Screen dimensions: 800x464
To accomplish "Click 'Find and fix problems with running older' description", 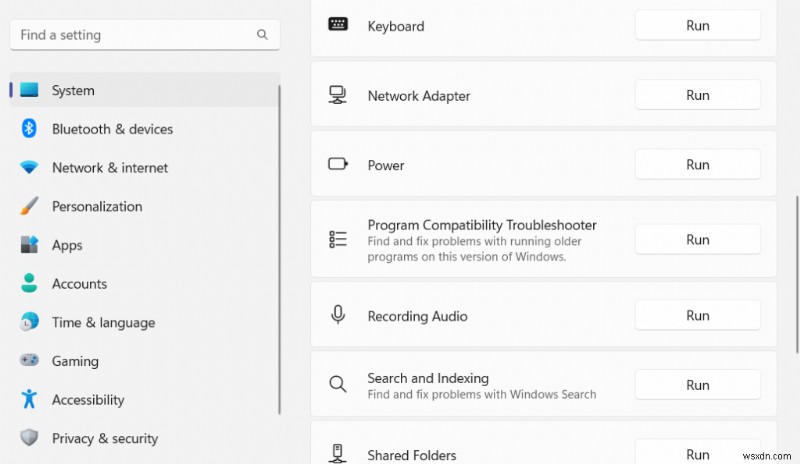I will click(x=474, y=241).
